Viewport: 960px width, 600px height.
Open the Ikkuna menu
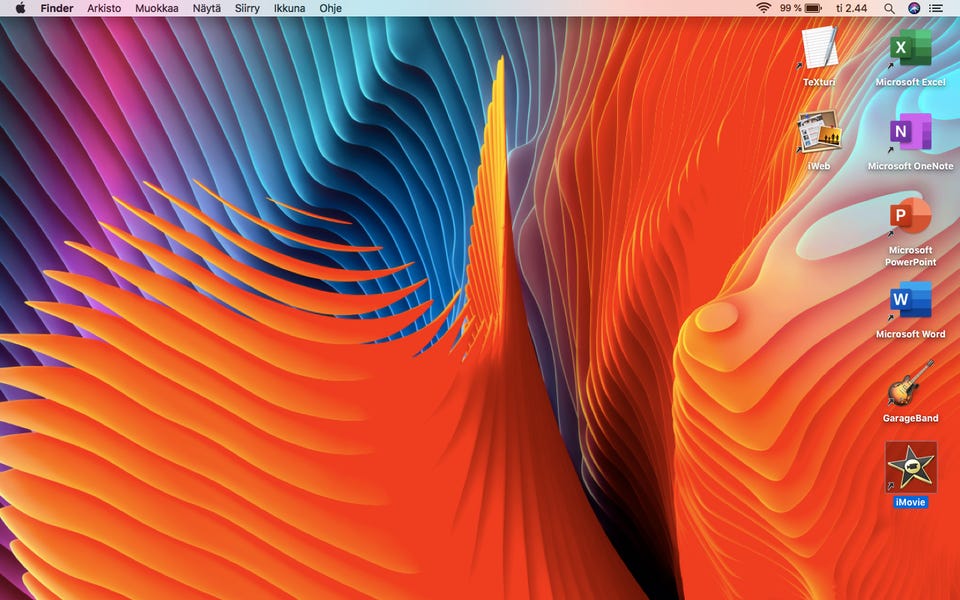(x=289, y=8)
